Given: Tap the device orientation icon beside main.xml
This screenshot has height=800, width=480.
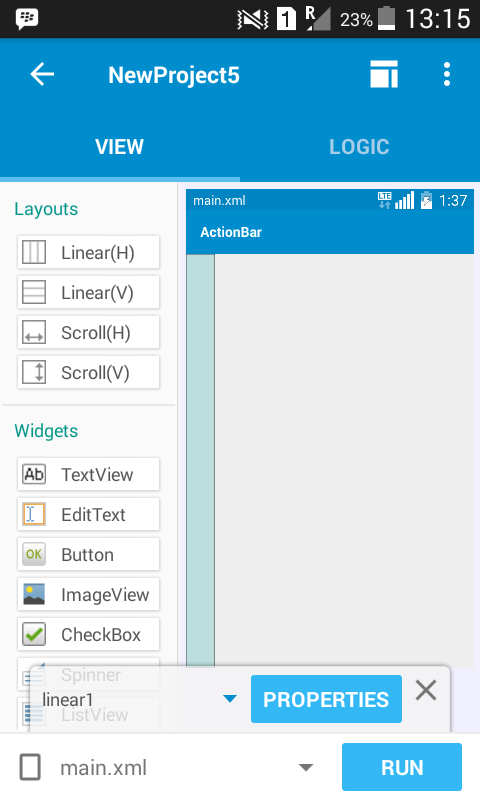Looking at the screenshot, I should coord(30,767).
